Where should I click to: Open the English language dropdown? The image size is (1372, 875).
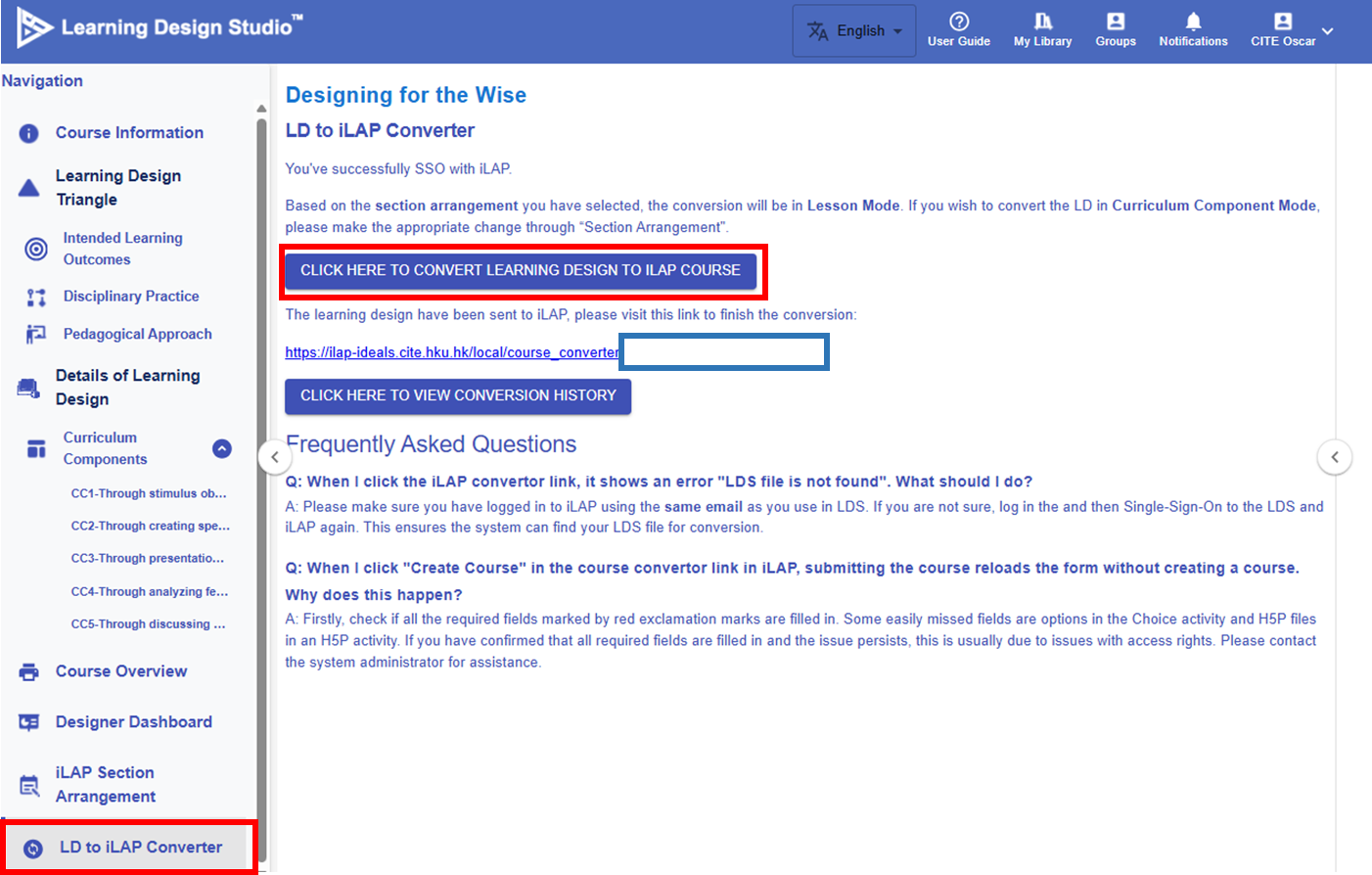(854, 31)
